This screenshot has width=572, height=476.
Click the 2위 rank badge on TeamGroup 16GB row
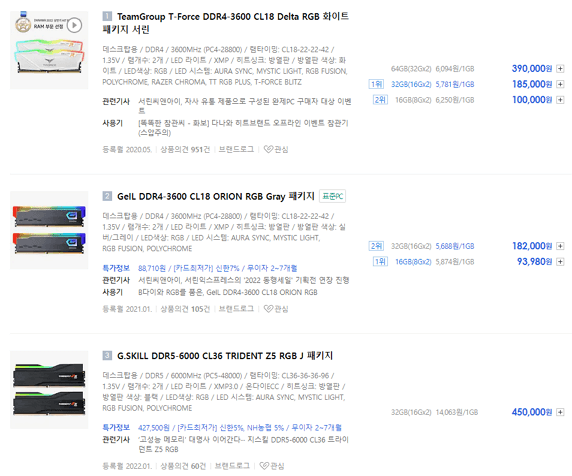tap(380, 100)
